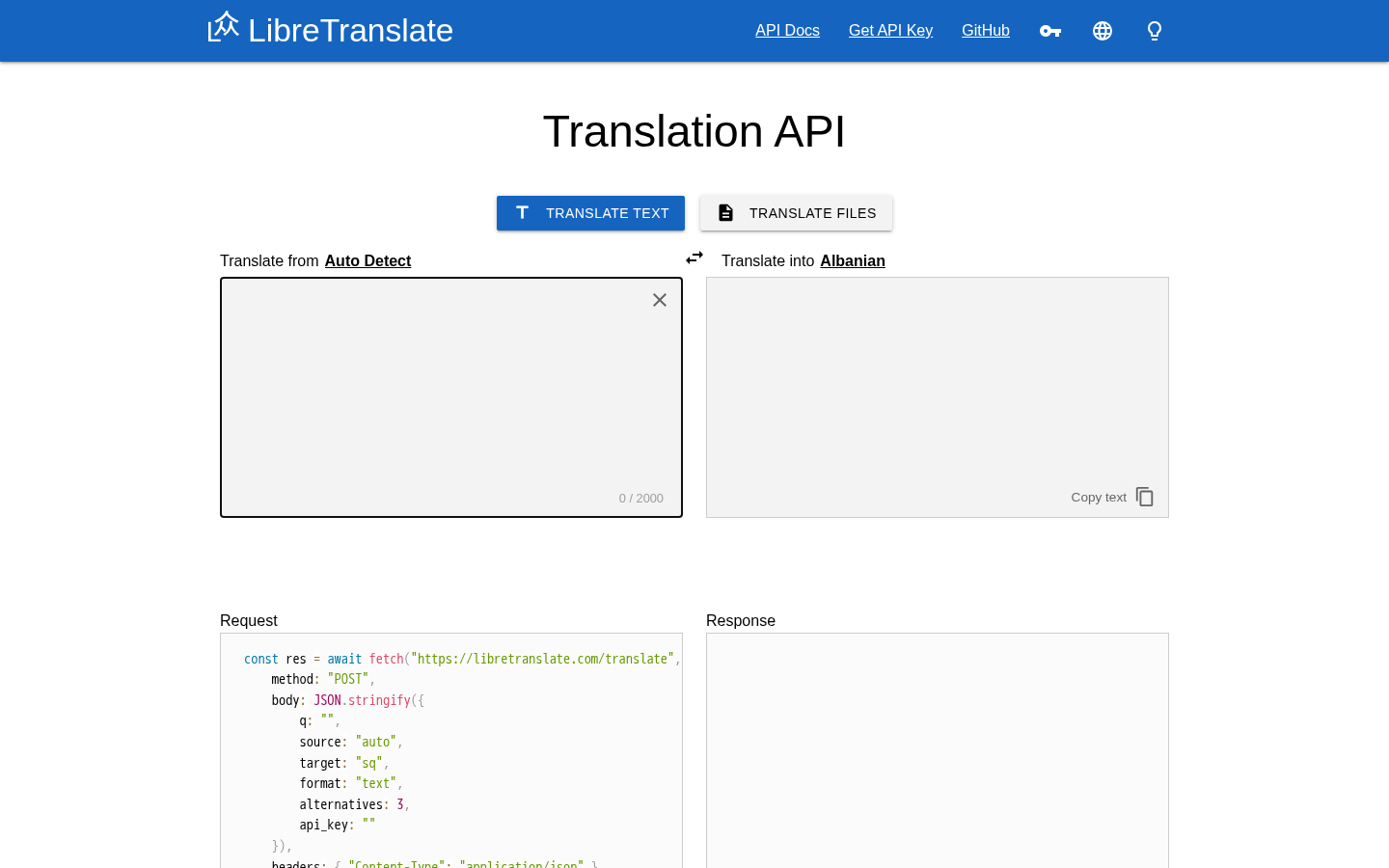The image size is (1389, 868).
Task: Click the source: "auto" code line
Action: tap(351, 742)
